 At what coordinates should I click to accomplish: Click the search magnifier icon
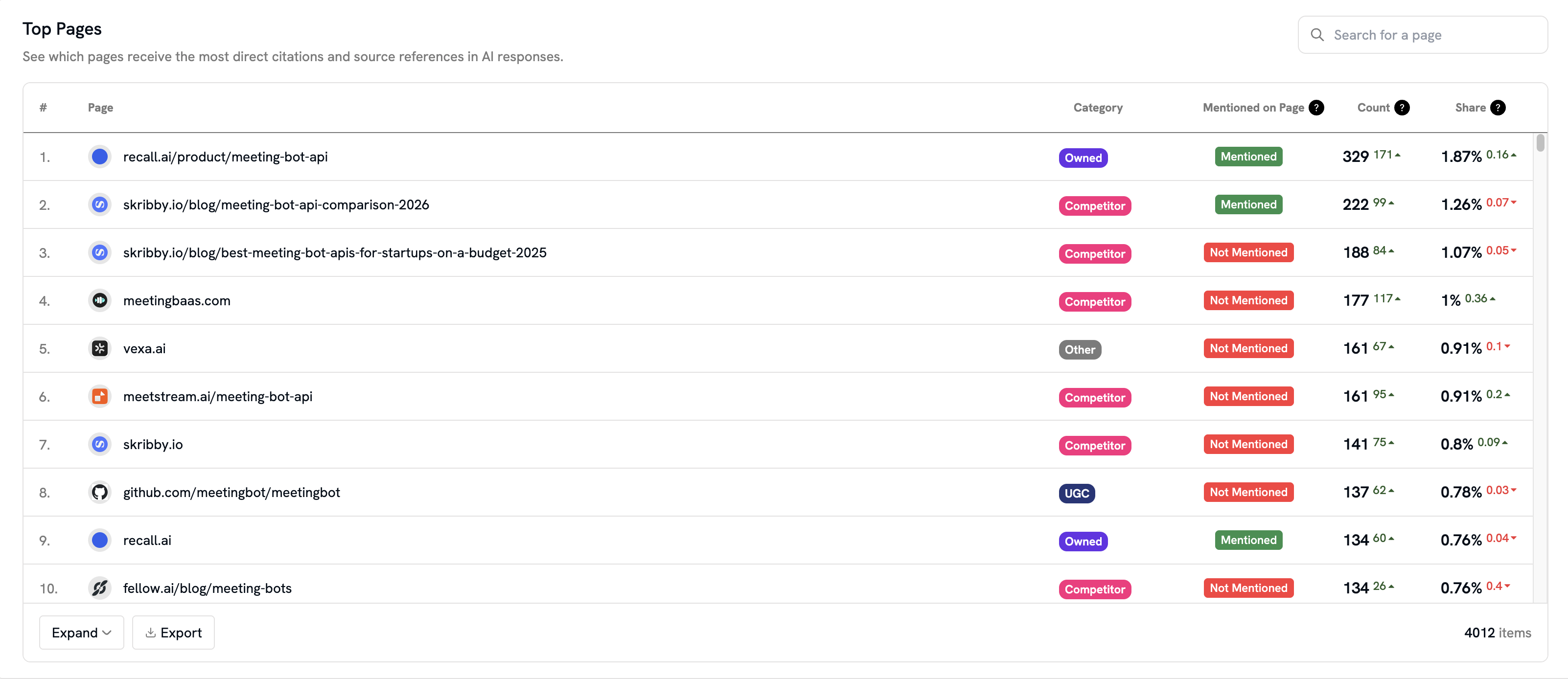[x=1317, y=35]
